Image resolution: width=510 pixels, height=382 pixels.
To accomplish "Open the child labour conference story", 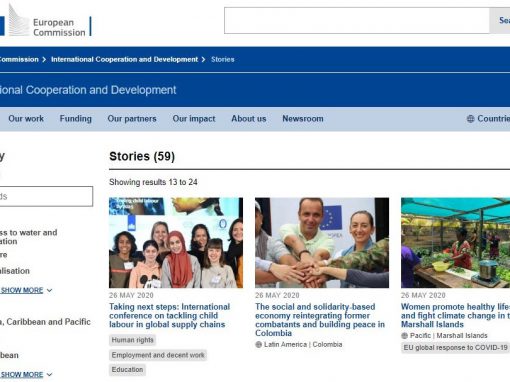I will [x=169, y=315].
